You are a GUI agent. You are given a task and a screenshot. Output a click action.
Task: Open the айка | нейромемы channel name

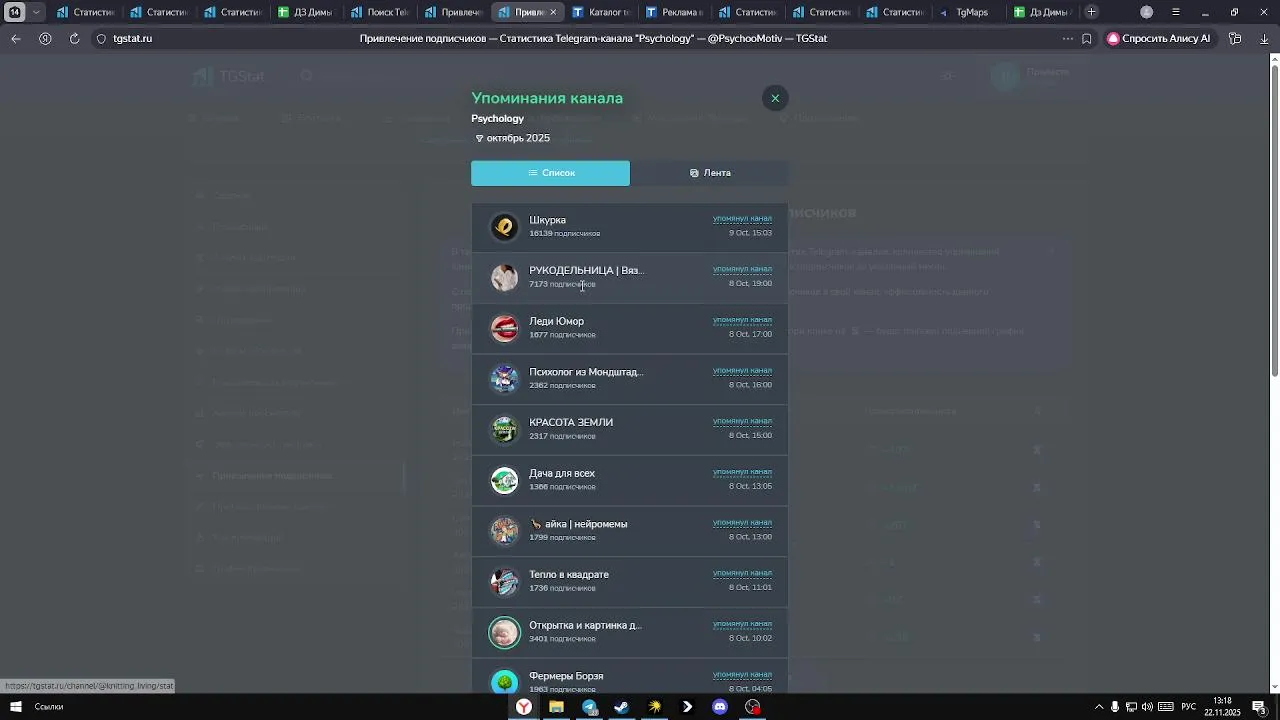pos(578,524)
